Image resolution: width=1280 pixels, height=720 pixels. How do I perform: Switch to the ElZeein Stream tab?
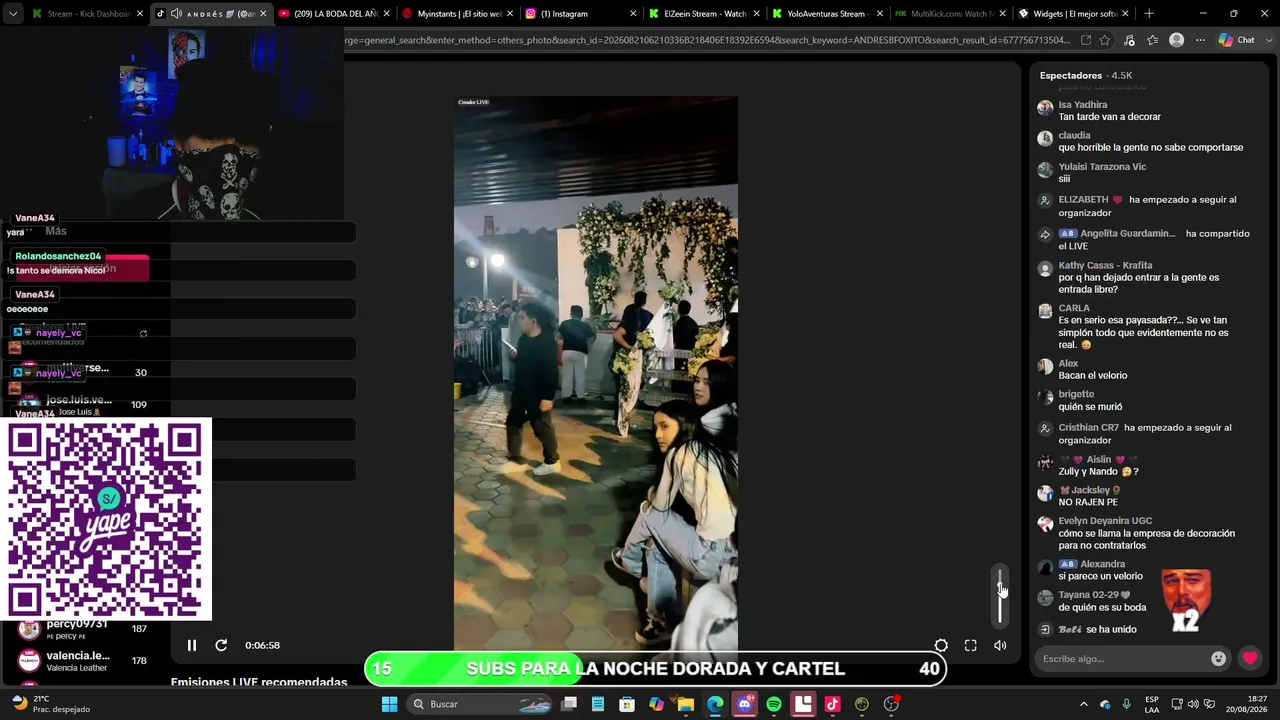(x=704, y=14)
